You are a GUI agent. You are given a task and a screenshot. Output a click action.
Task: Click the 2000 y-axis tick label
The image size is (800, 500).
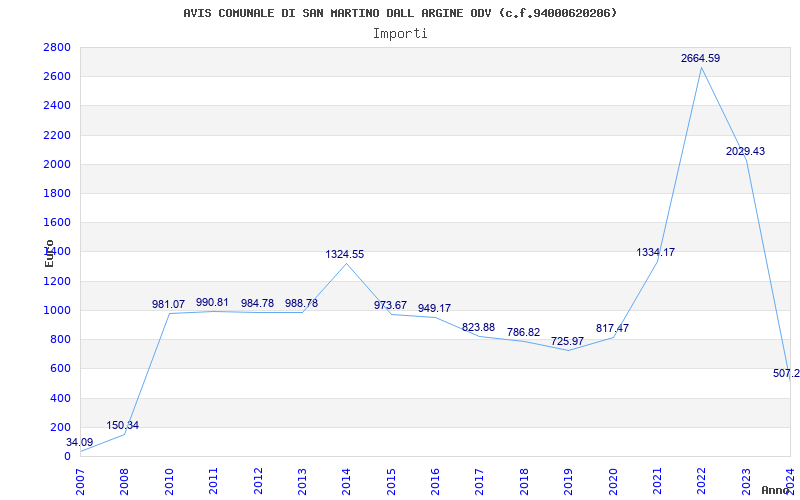coord(57,164)
